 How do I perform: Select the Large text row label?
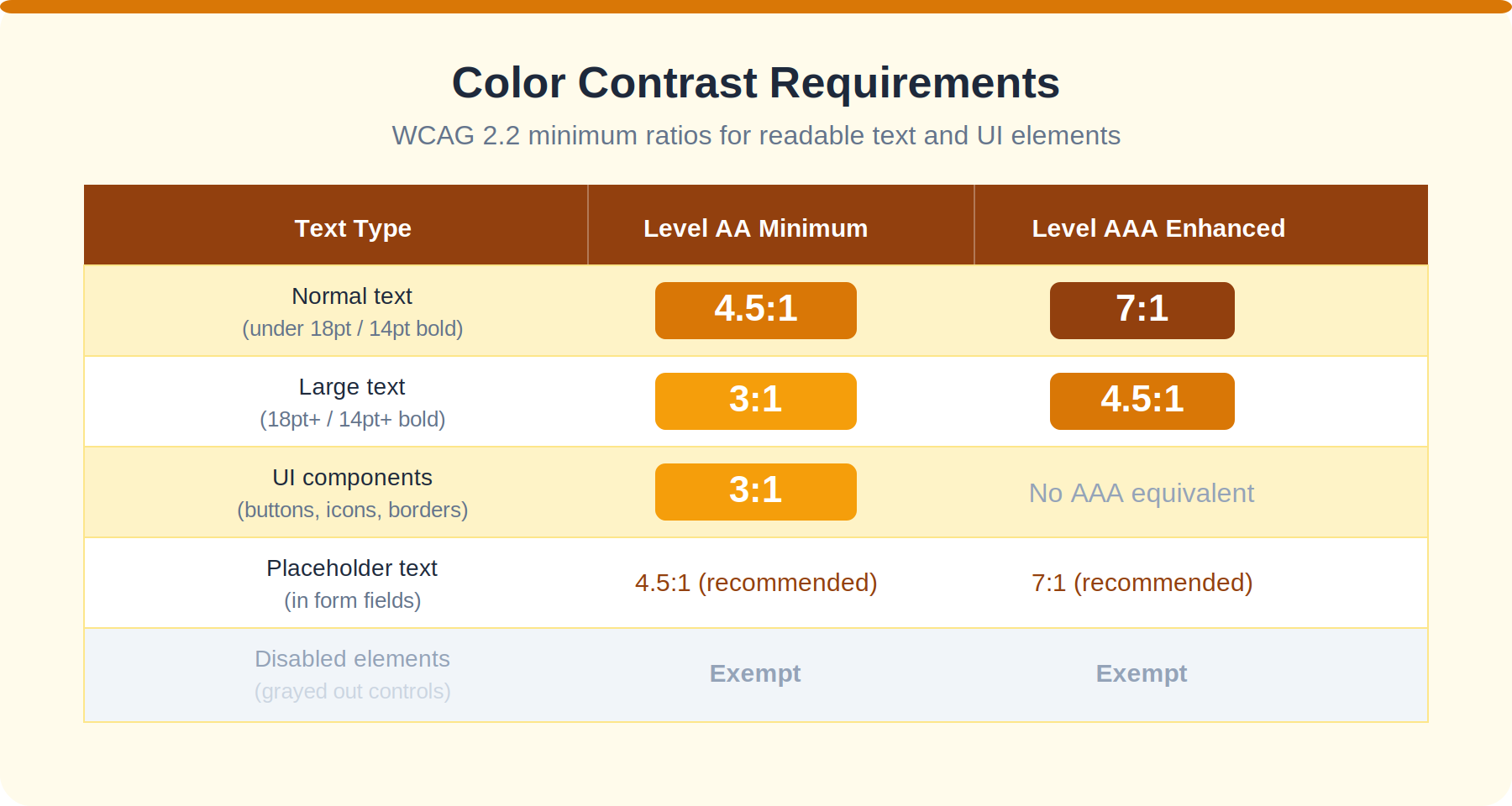(352, 387)
